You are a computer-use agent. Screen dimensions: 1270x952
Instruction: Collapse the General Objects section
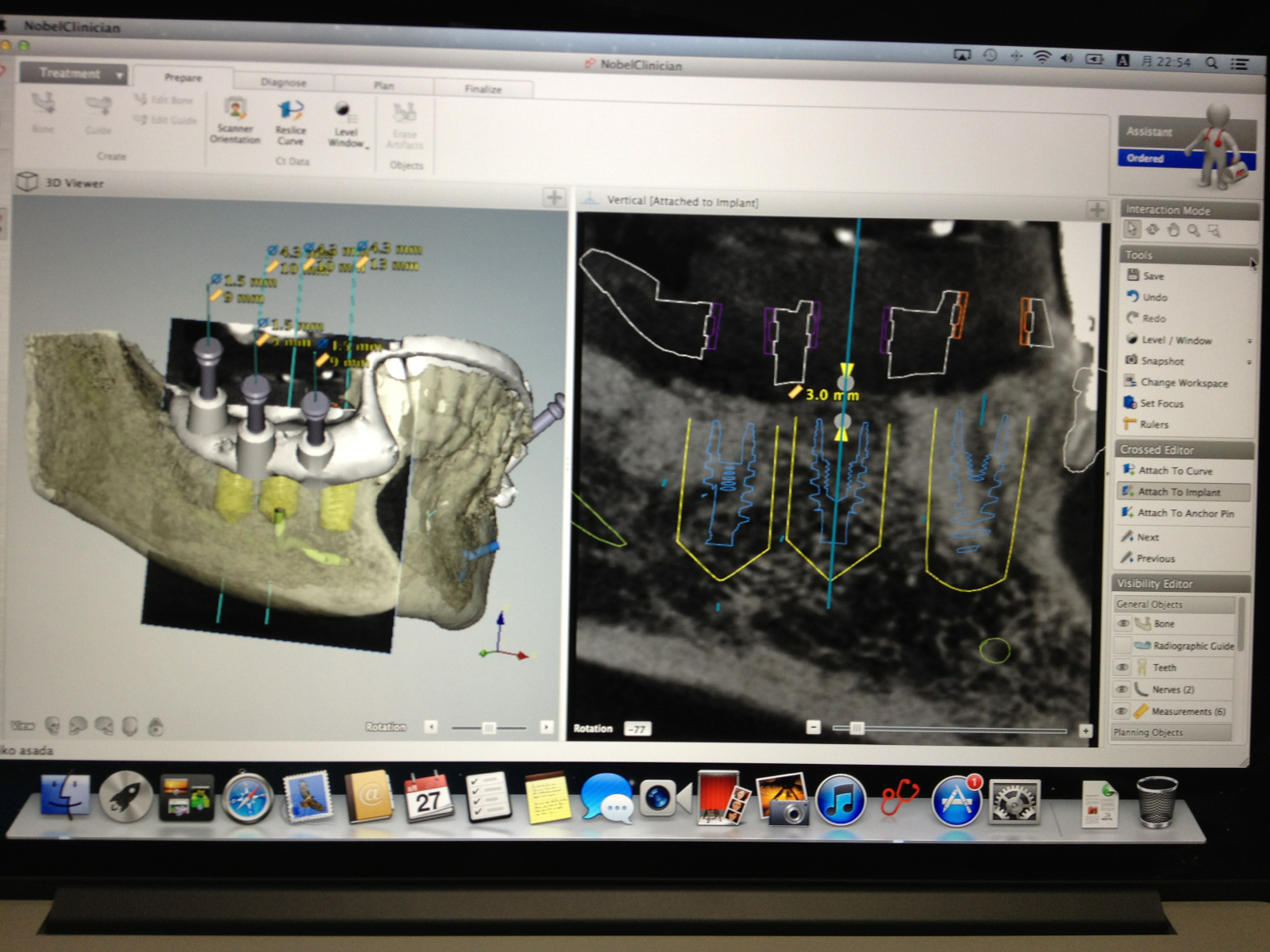(x=1173, y=604)
